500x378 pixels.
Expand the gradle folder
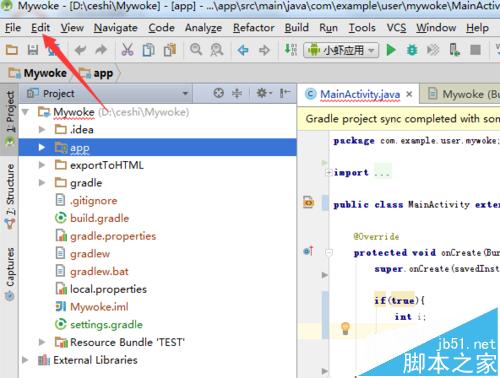point(42,183)
